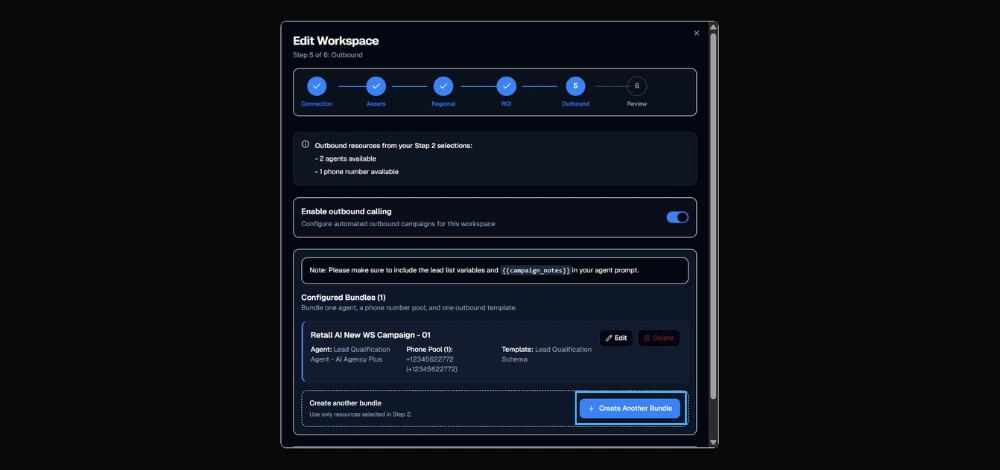Go to the Assets step circle
Screen dimensions: 1000x470
pyautogui.click(x=376, y=86)
